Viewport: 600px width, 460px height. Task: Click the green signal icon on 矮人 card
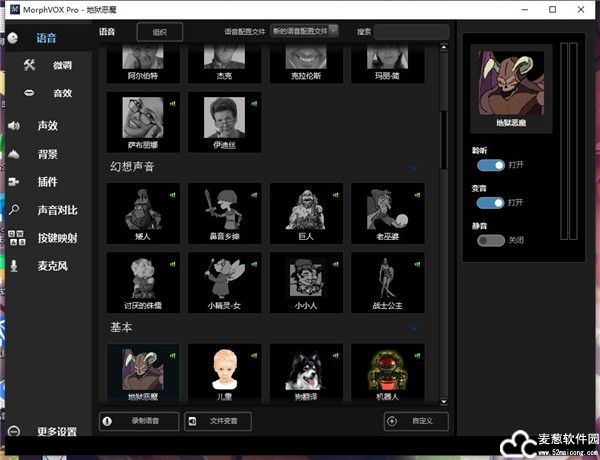173,195
